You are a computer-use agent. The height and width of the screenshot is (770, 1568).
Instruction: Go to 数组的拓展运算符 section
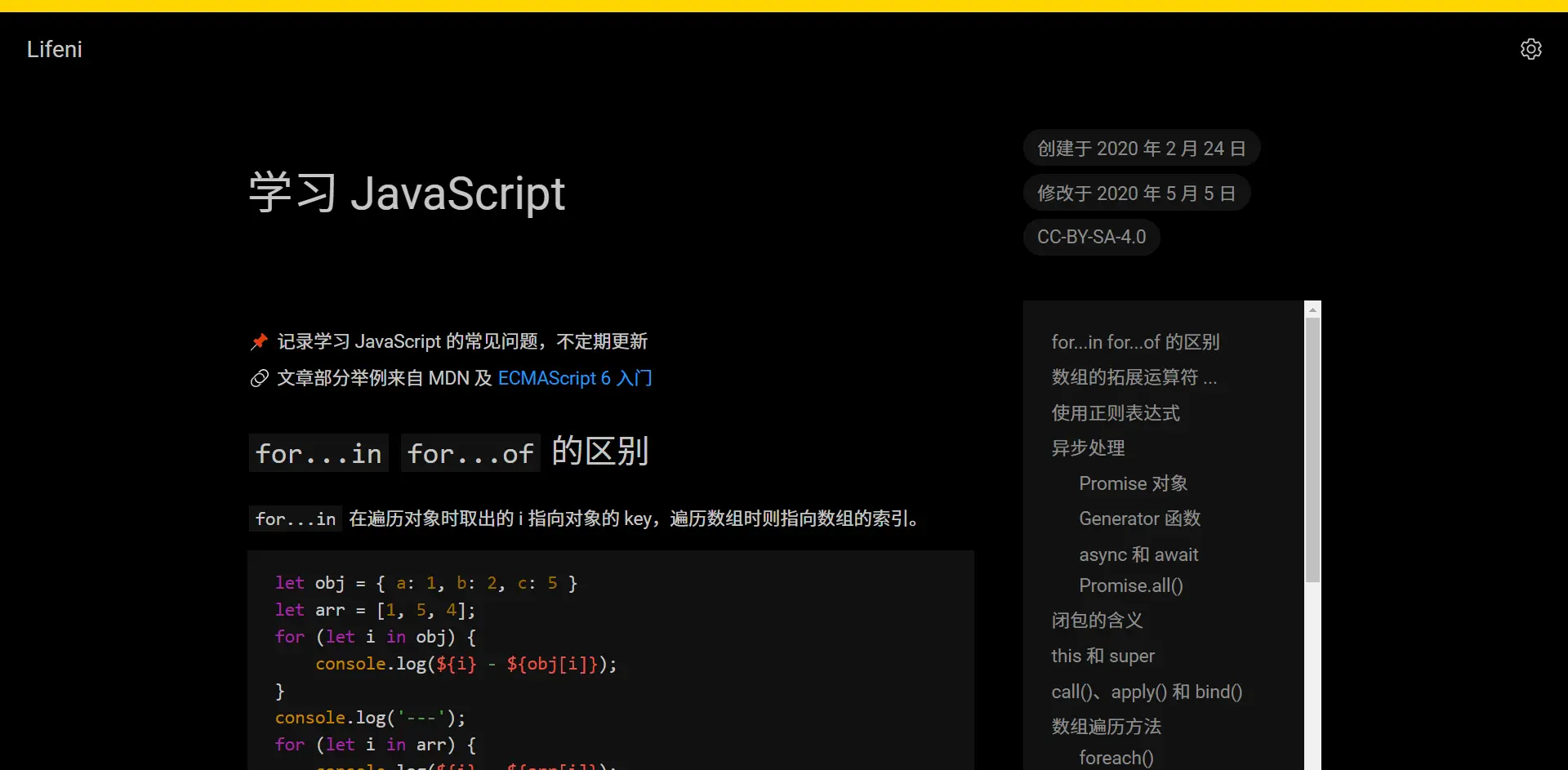1134,377
